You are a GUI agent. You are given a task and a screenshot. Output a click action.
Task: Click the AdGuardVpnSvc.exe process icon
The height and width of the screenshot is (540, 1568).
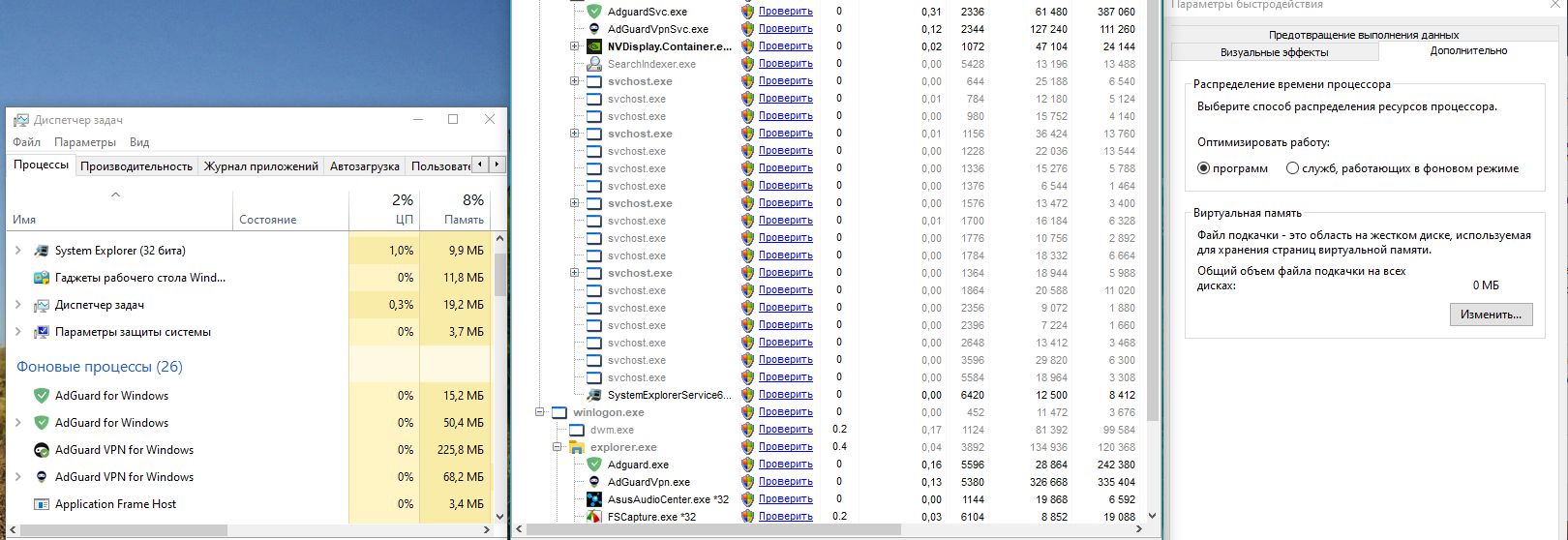594,29
